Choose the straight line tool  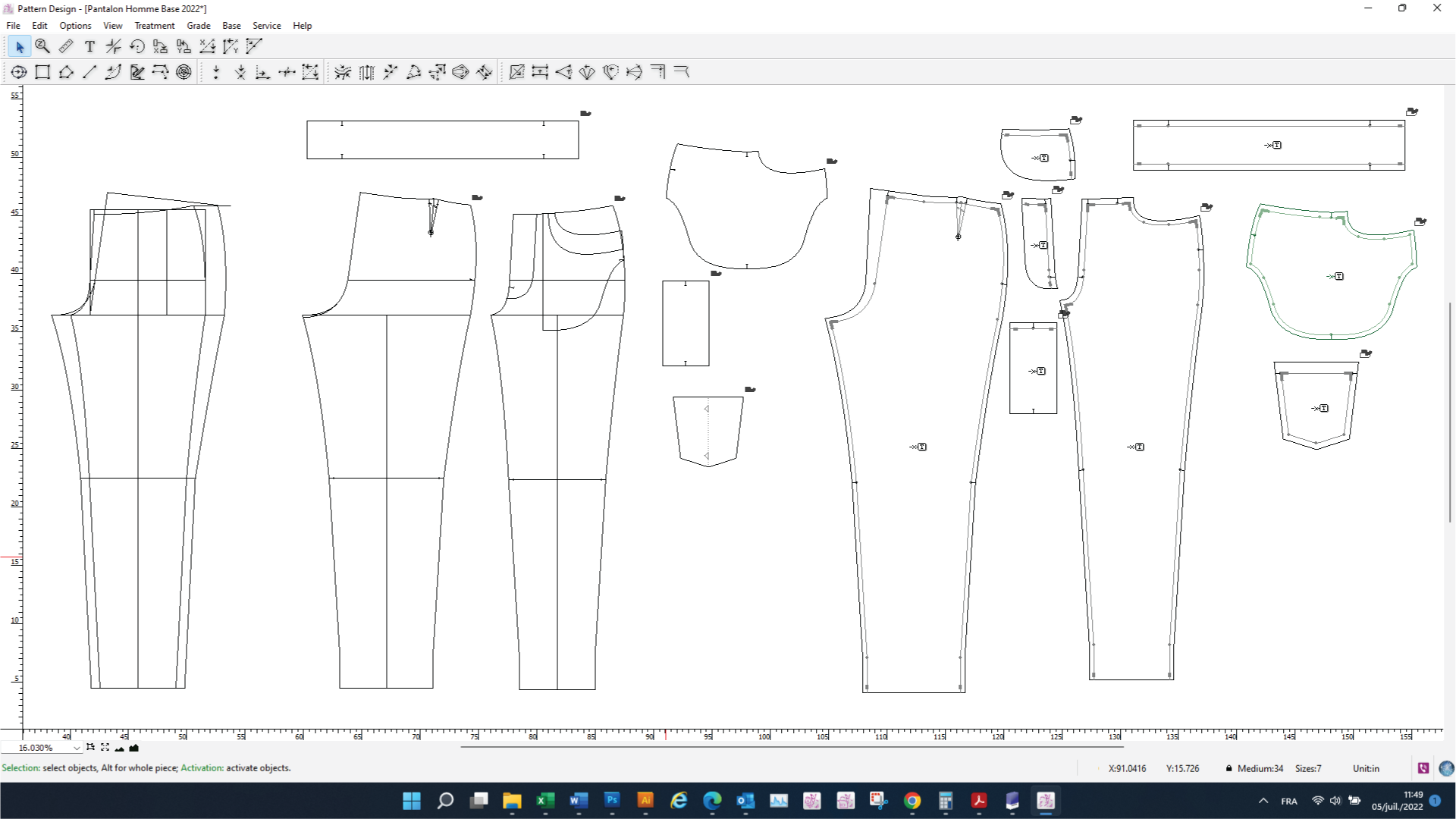[89, 72]
